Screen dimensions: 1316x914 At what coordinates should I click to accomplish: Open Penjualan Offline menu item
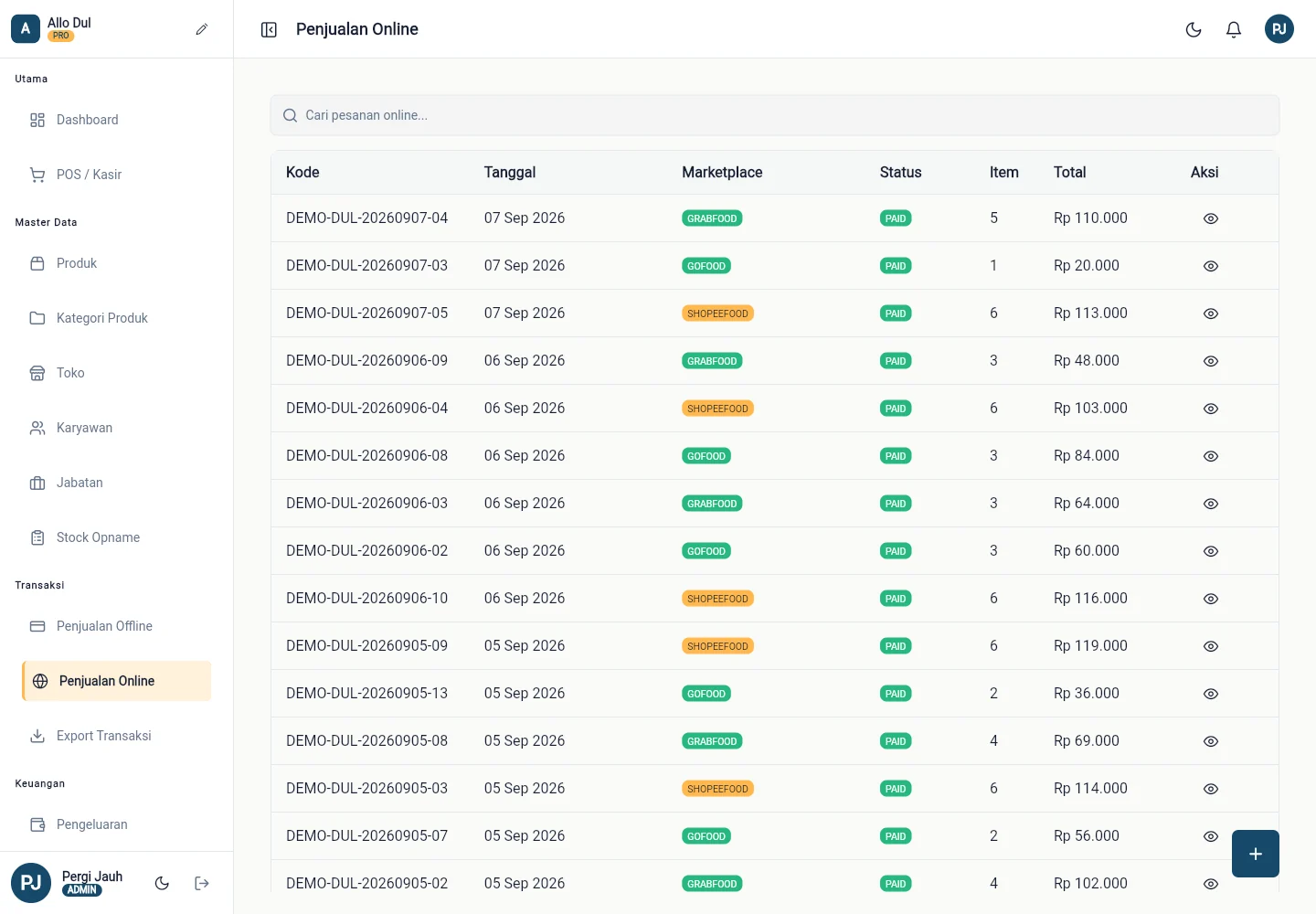click(x=117, y=626)
